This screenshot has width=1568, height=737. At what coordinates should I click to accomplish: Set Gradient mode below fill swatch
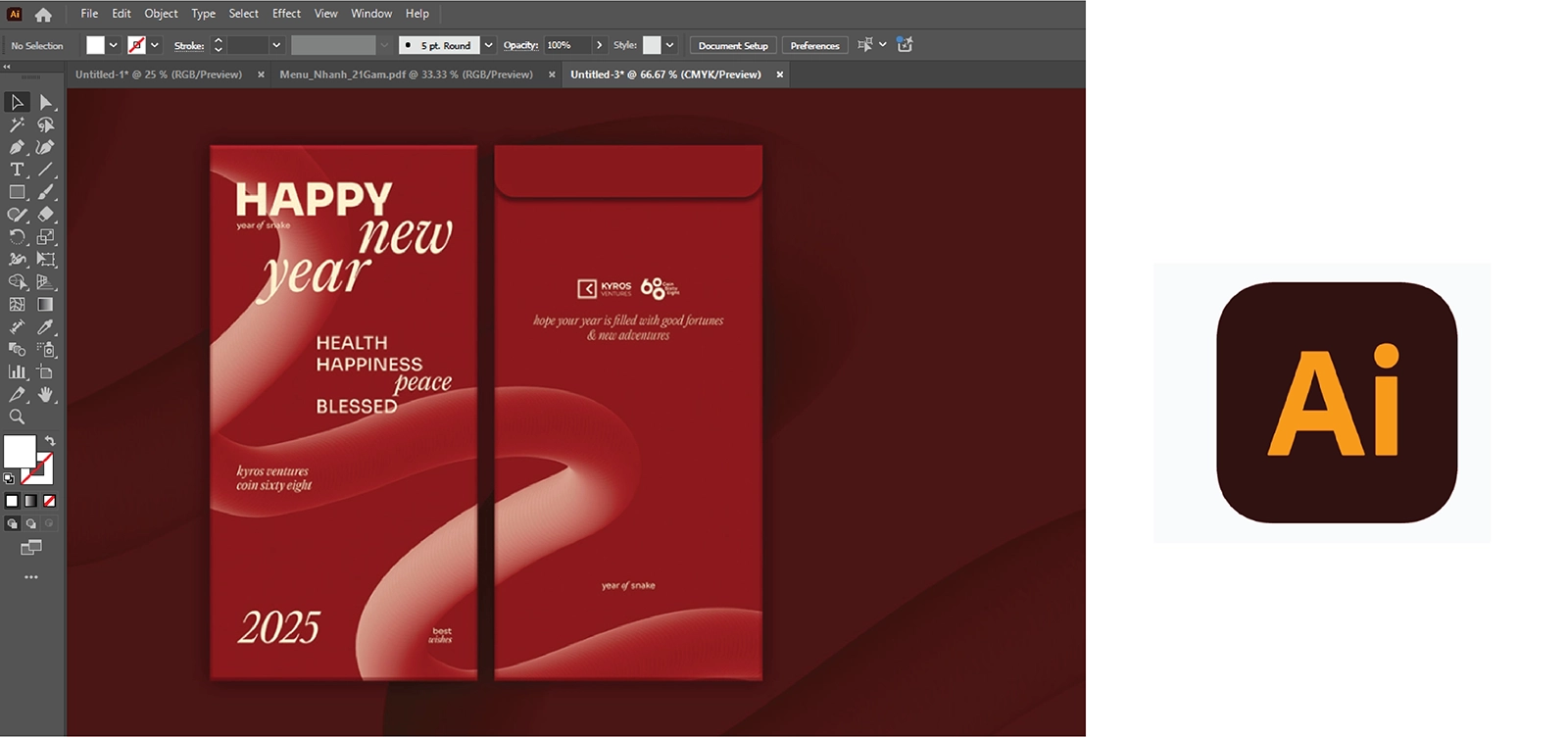pyautogui.click(x=30, y=501)
